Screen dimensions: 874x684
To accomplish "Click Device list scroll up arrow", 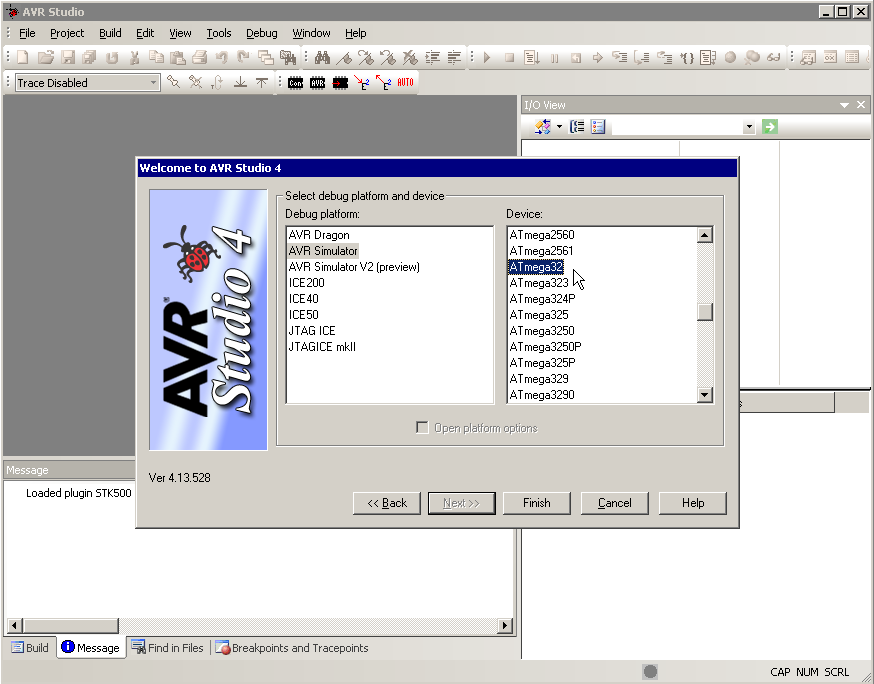I will [705, 235].
